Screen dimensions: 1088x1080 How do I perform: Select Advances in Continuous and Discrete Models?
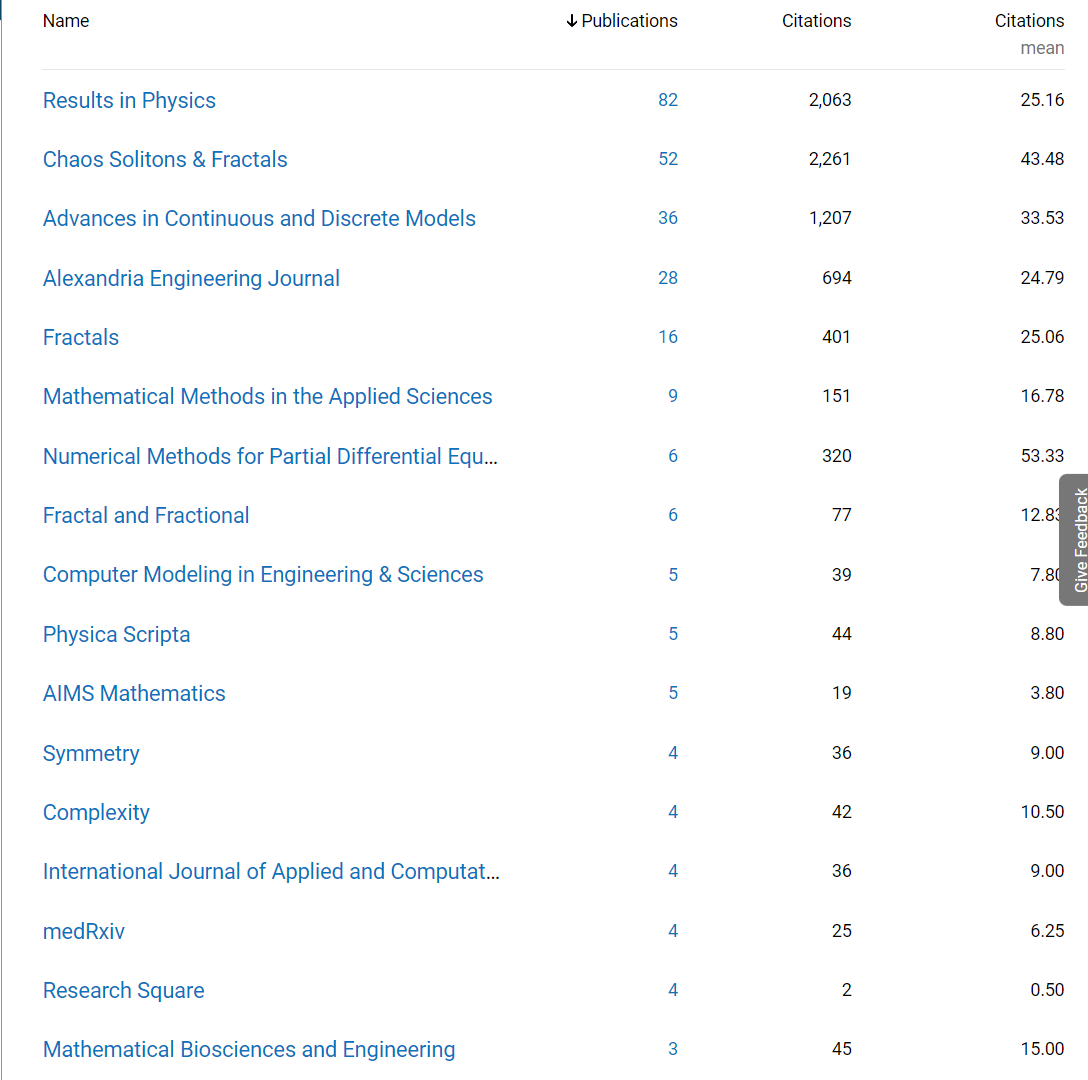click(259, 218)
